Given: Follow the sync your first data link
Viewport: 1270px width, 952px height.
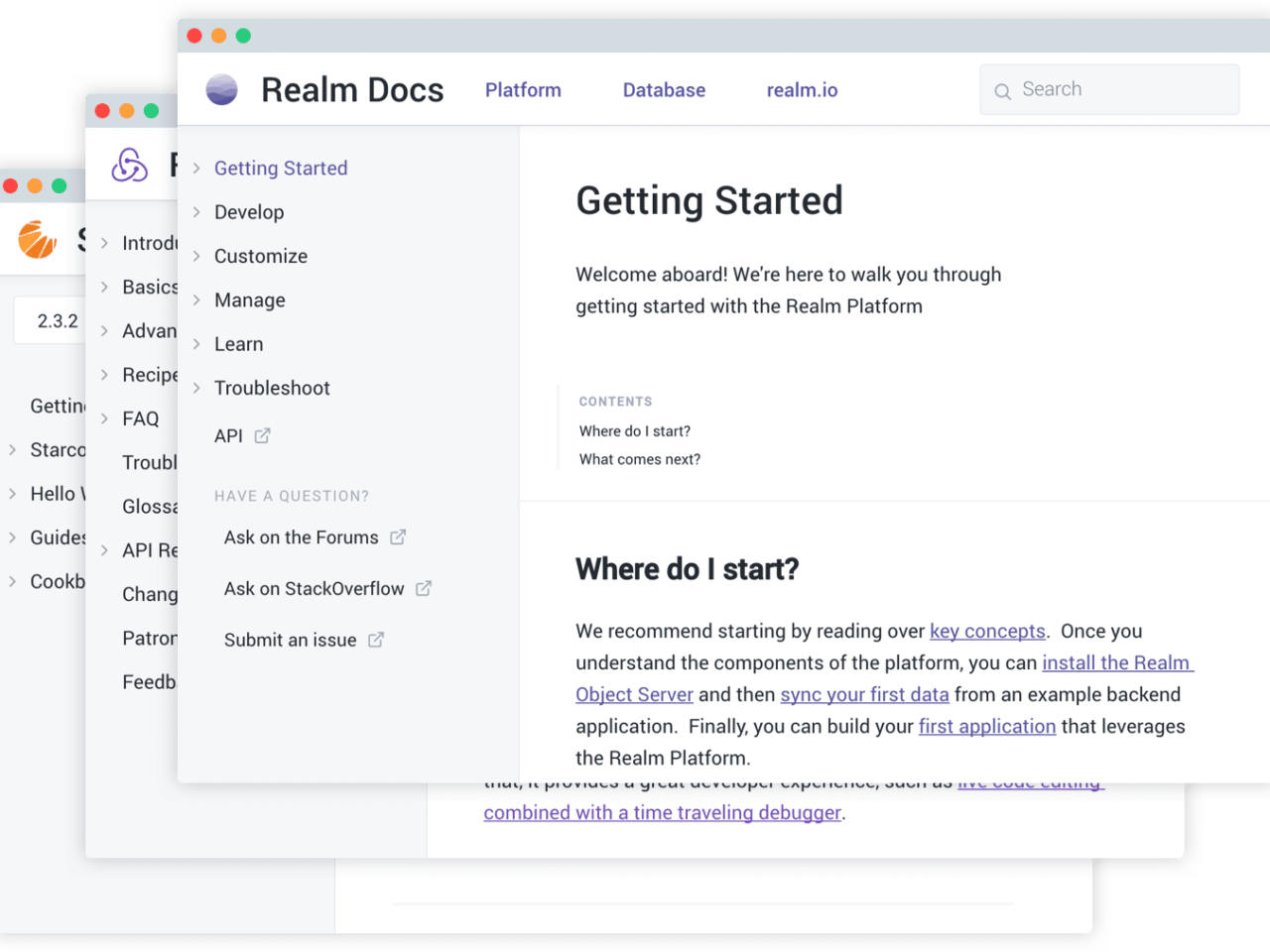Looking at the screenshot, I should click(x=864, y=694).
